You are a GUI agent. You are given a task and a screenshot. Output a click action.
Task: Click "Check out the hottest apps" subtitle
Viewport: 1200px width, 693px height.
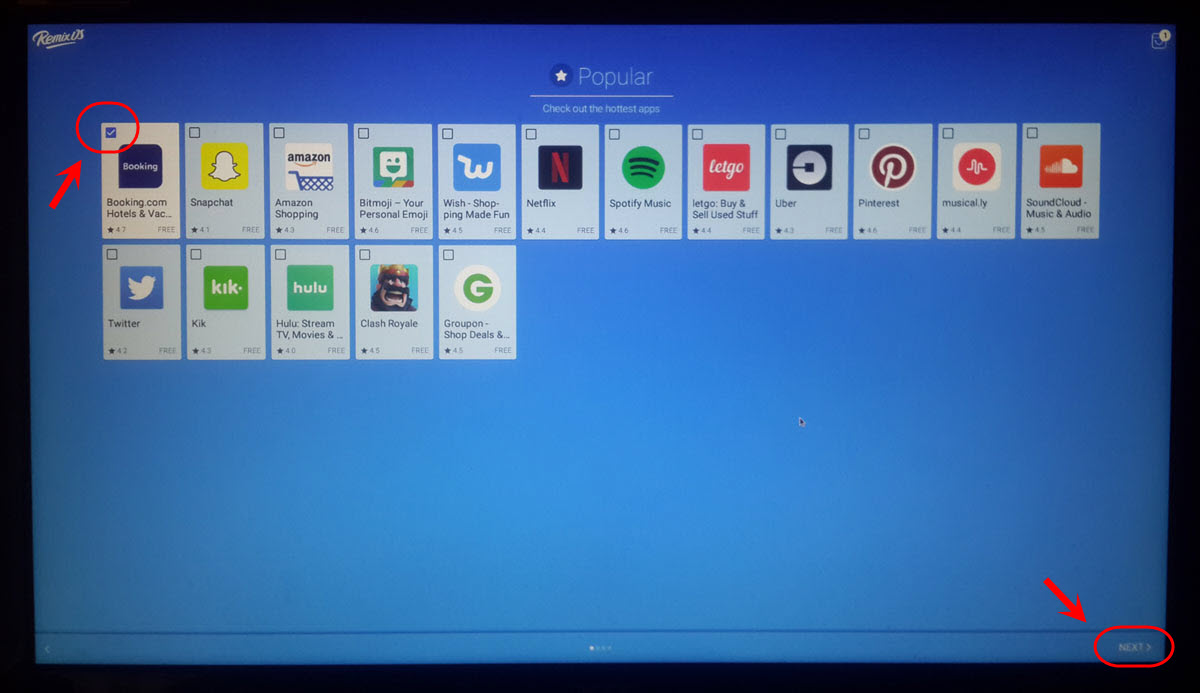tap(601, 108)
